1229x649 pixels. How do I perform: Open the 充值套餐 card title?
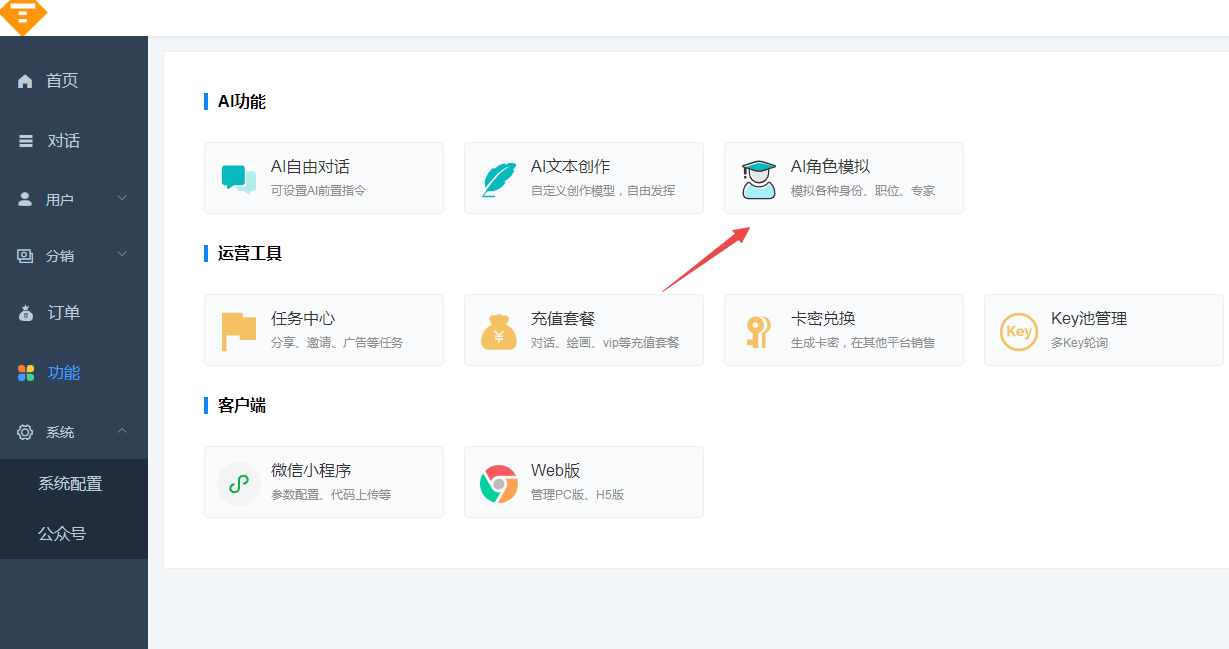coord(563,319)
